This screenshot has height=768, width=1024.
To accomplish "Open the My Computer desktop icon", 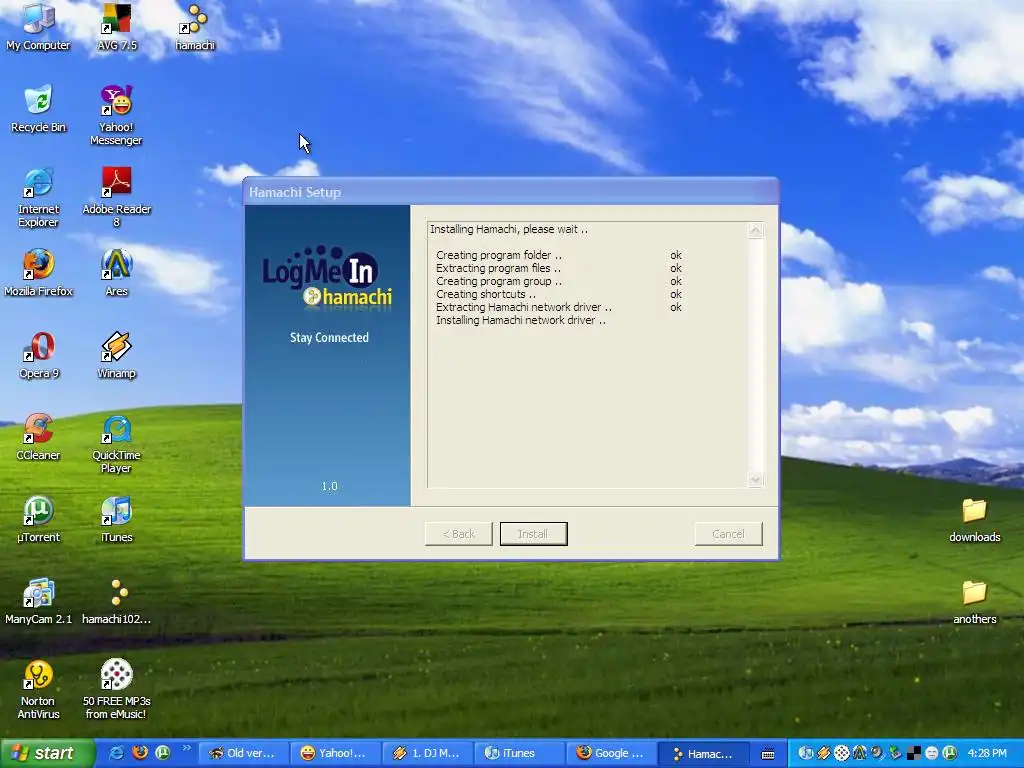I will (38, 26).
